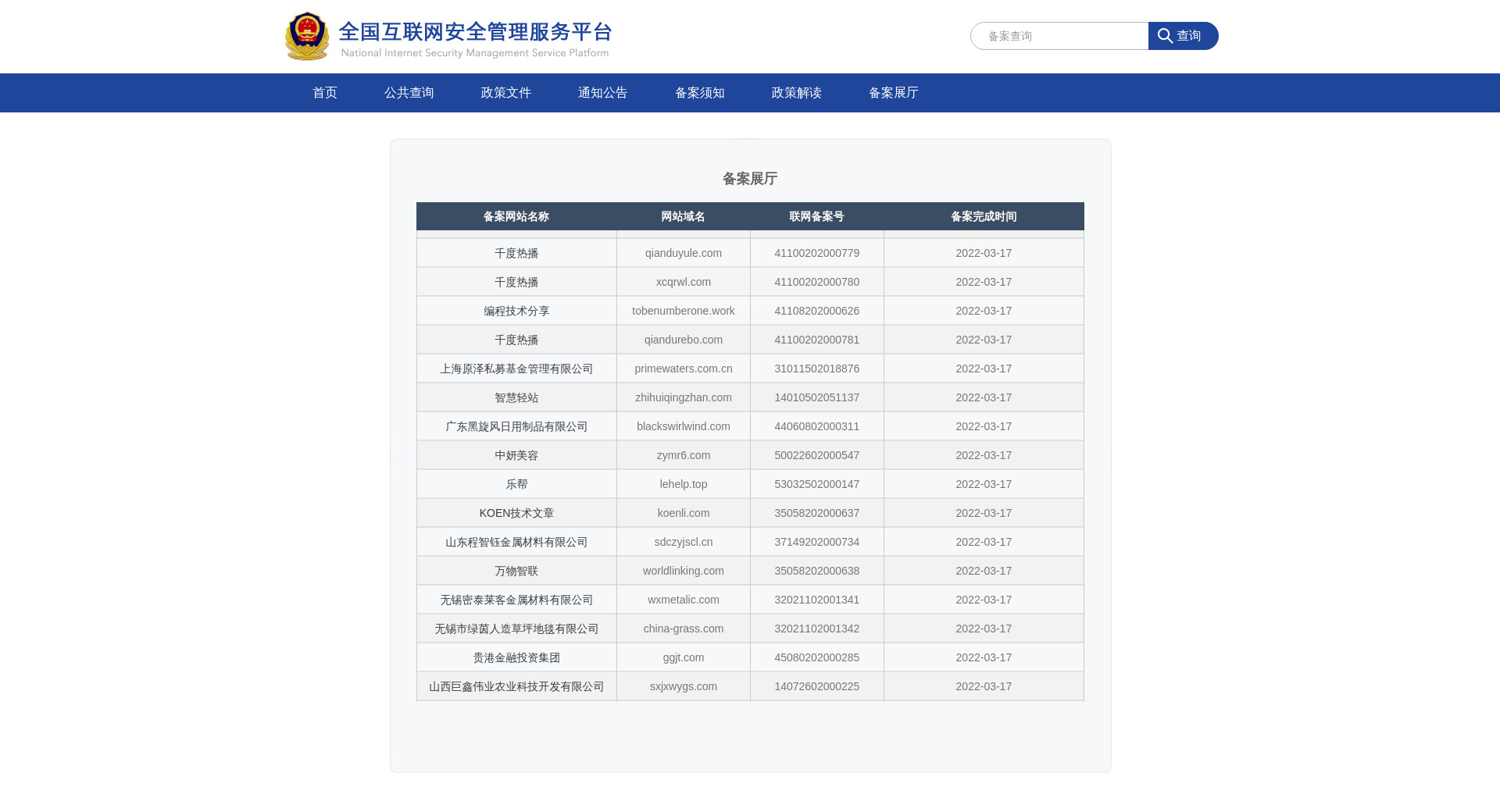Viewport: 1500px width, 812px height.
Task: Click the platform title 全国互联网安全管理服务平台
Action: (x=475, y=32)
